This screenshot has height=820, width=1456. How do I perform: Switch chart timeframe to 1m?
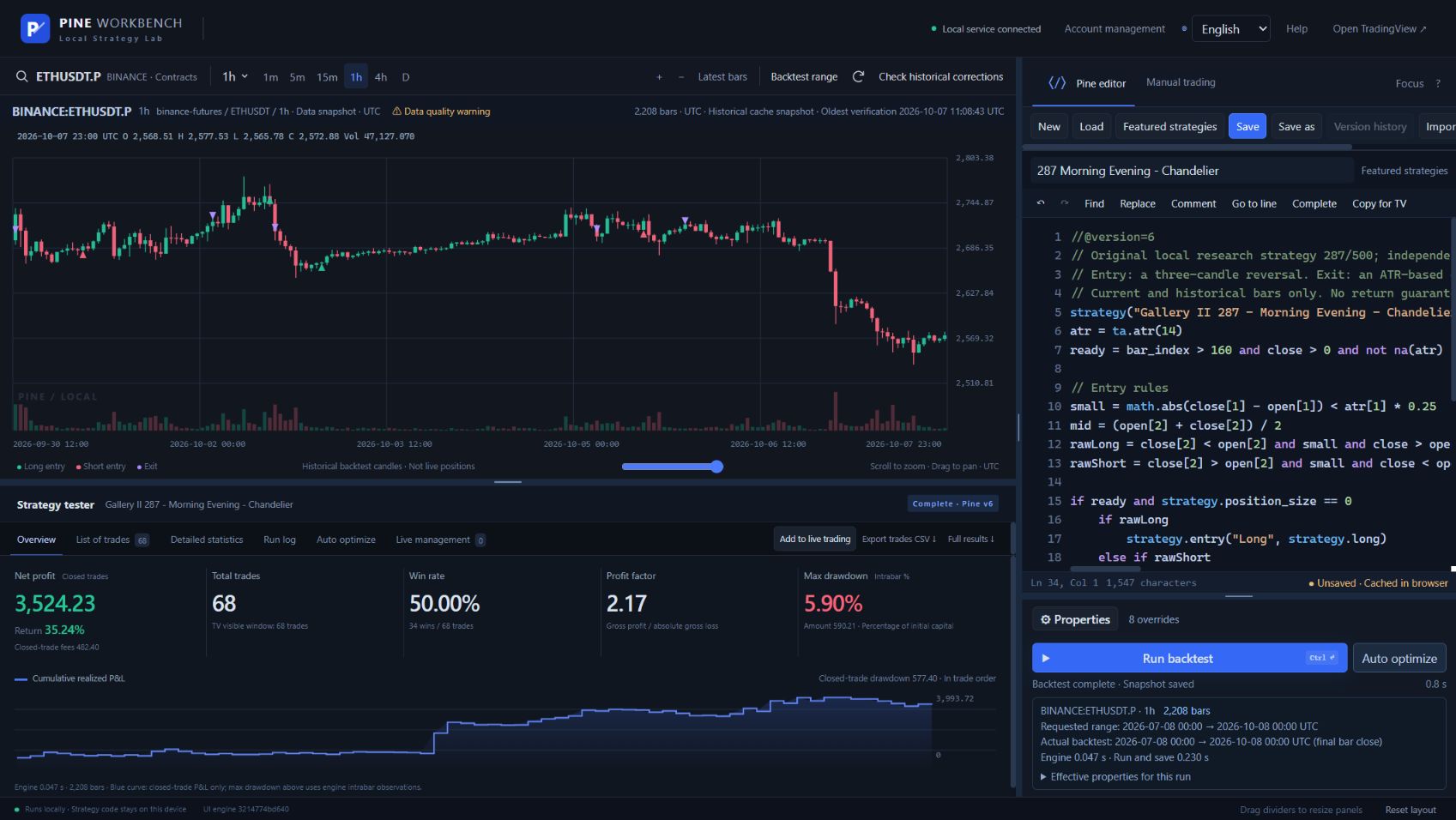point(270,77)
